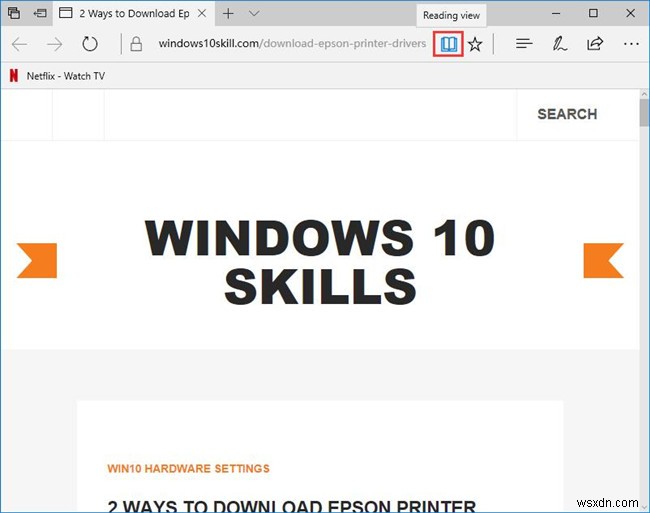Click the Windows 10 Skills site title
This screenshot has width=650, height=513.
click(x=320, y=261)
